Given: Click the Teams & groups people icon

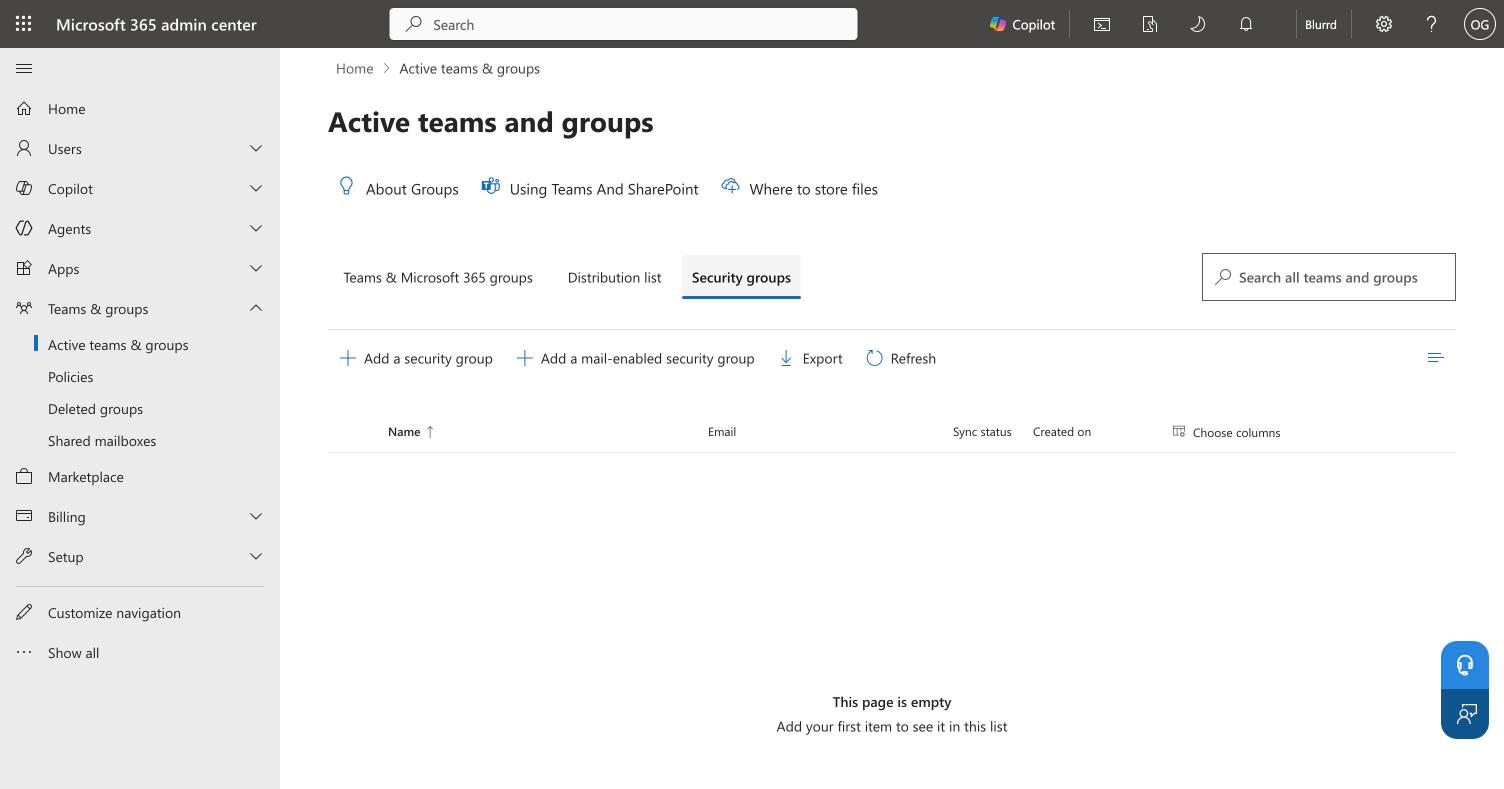Looking at the screenshot, I should [x=24, y=308].
